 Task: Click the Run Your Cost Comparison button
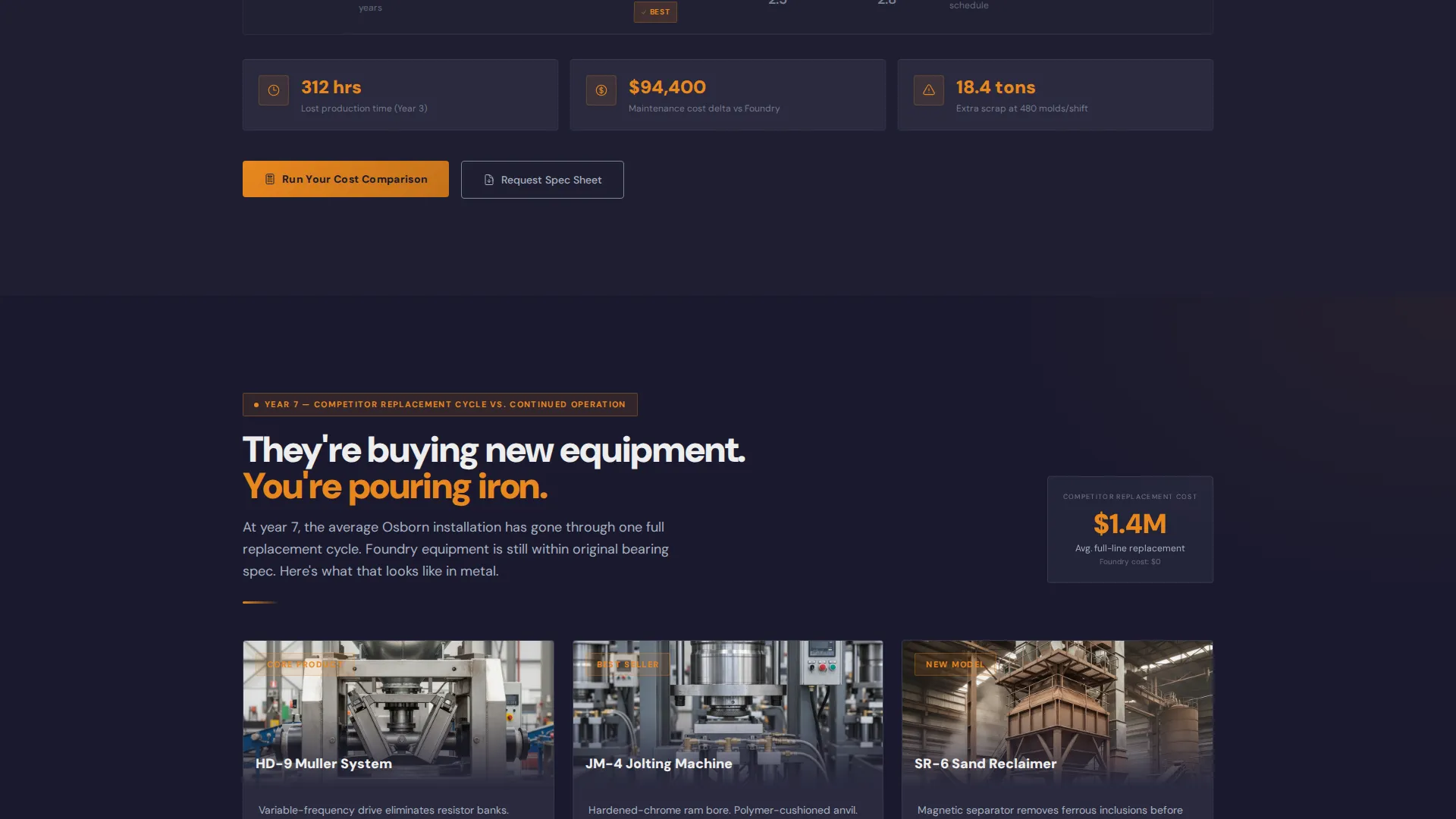[346, 179]
